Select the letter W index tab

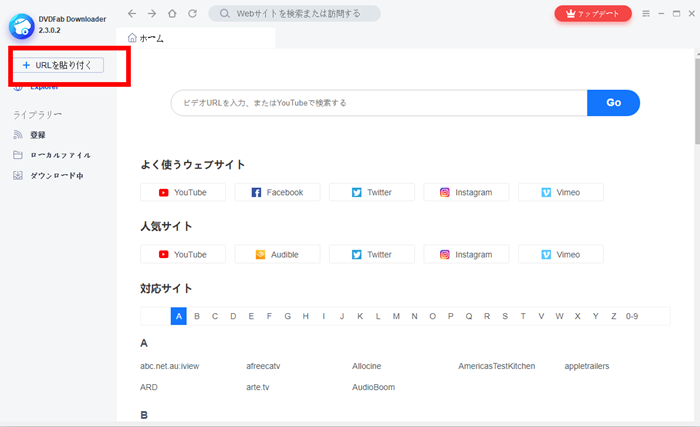(x=559, y=316)
